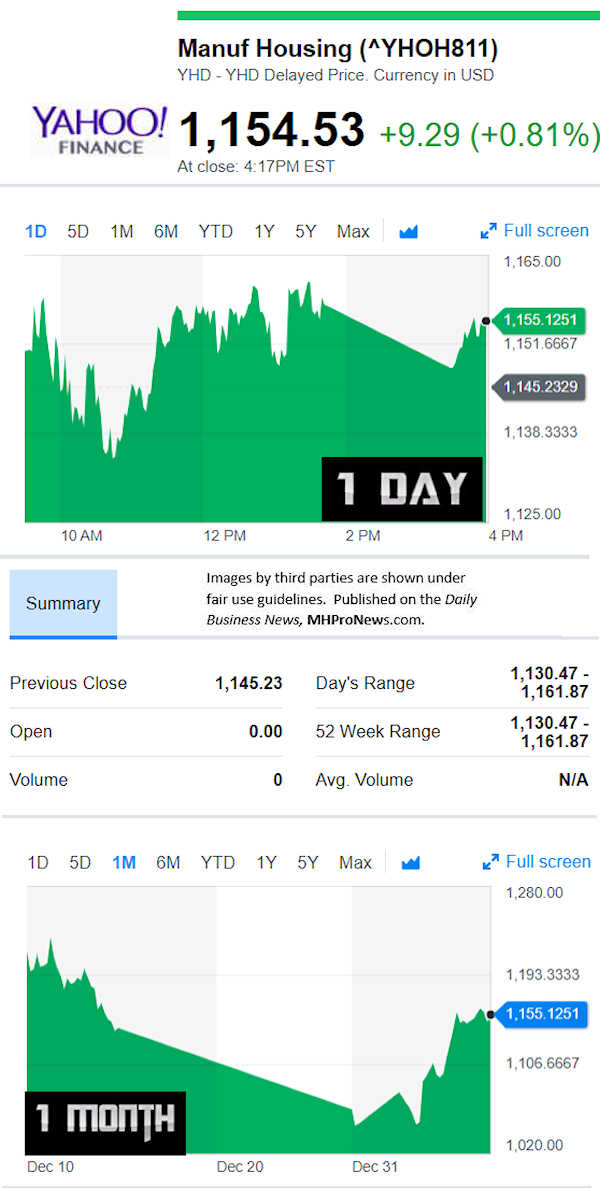This screenshot has width=600, height=1188.
Task: Click Full screen icon on the top chart
Action: point(489,231)
